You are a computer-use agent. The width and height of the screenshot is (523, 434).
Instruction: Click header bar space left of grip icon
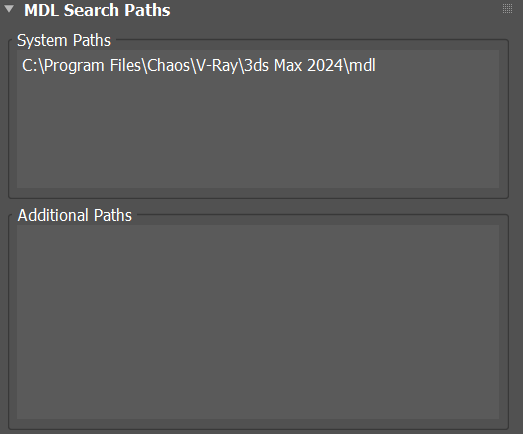(x=334, y=9)
